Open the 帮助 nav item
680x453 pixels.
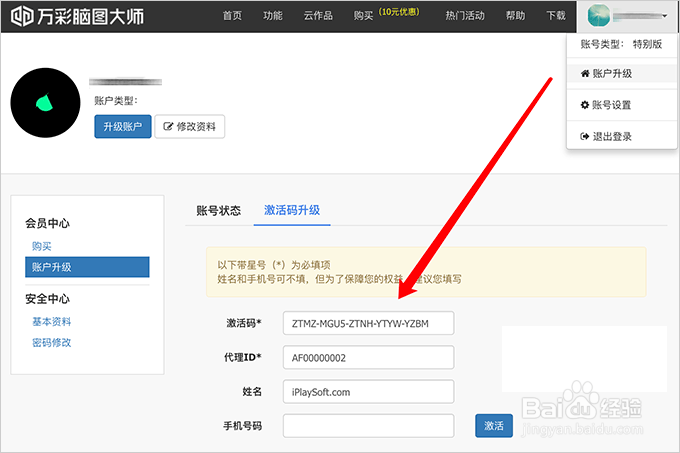(515, 16)
